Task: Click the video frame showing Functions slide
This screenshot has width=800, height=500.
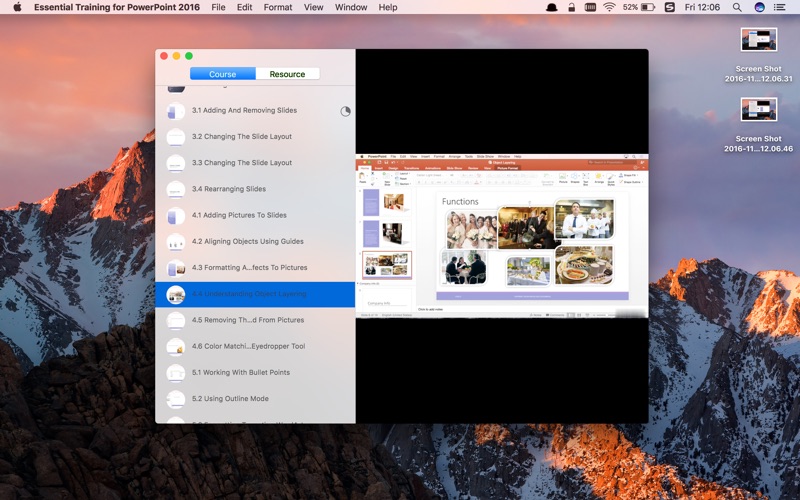Action: click(502, 236)
